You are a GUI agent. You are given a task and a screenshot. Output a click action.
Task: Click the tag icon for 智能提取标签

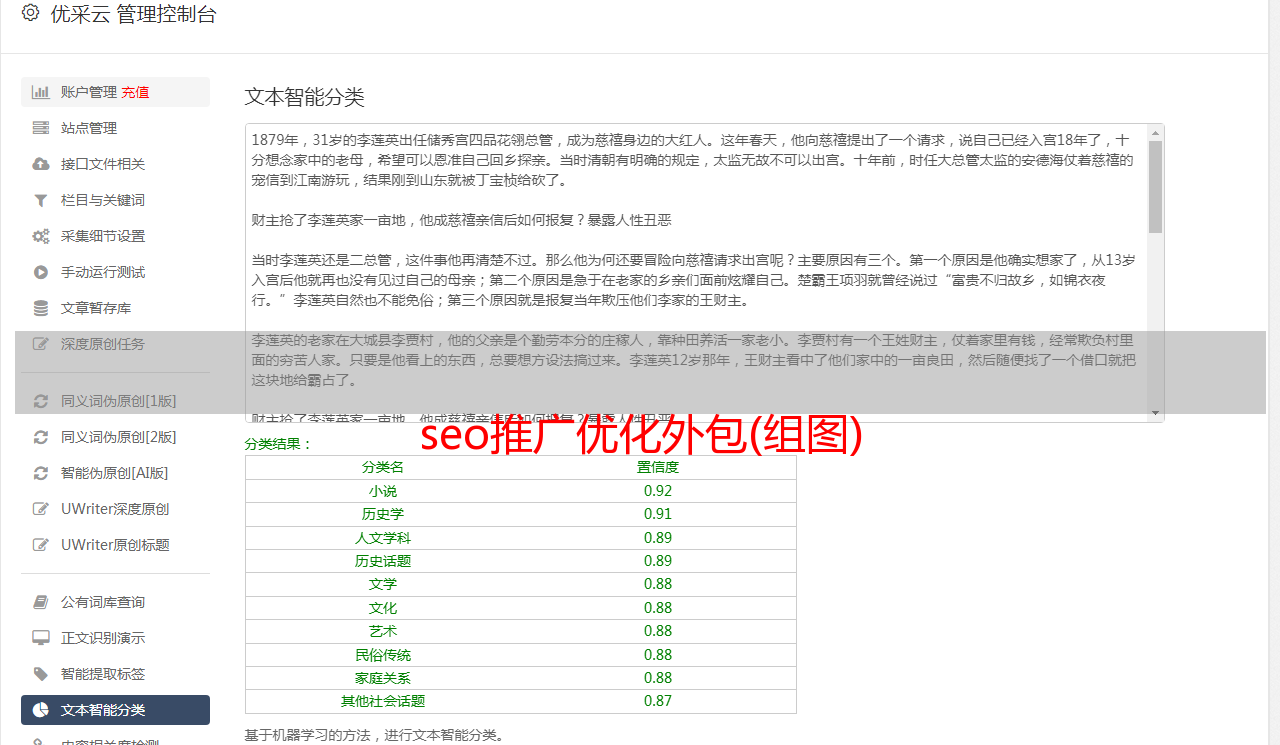point(41,674)
